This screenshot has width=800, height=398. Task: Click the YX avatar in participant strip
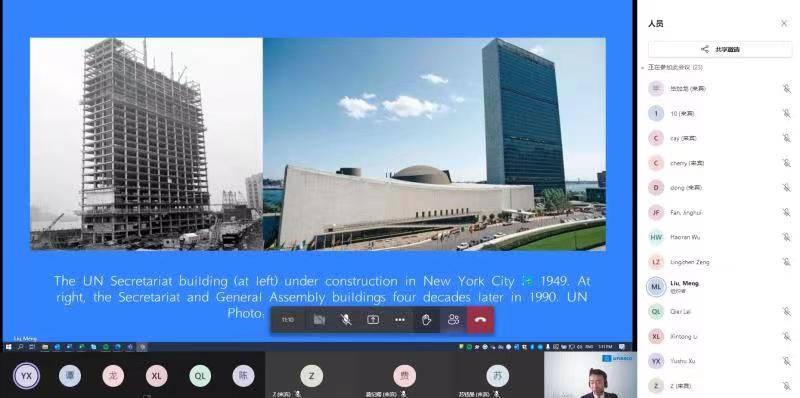point(26,376)
